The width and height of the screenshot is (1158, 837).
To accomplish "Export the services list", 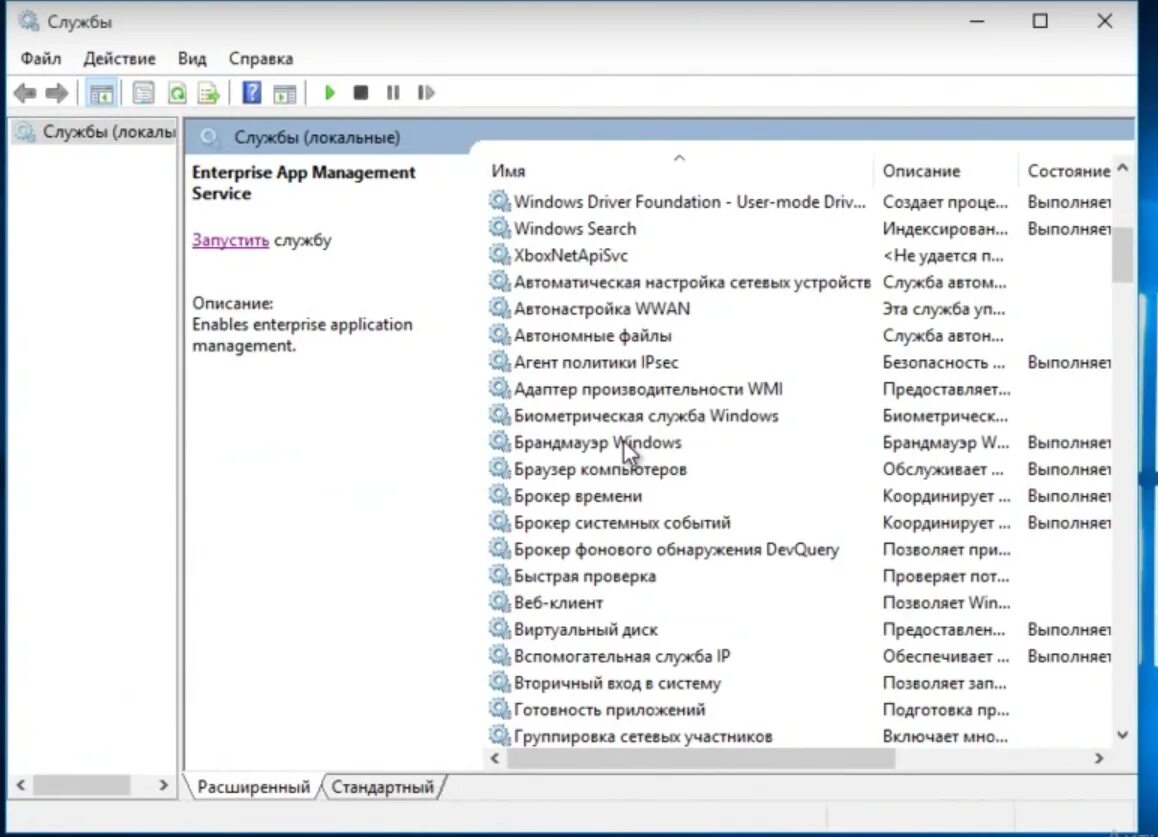I will click(208, 92).
